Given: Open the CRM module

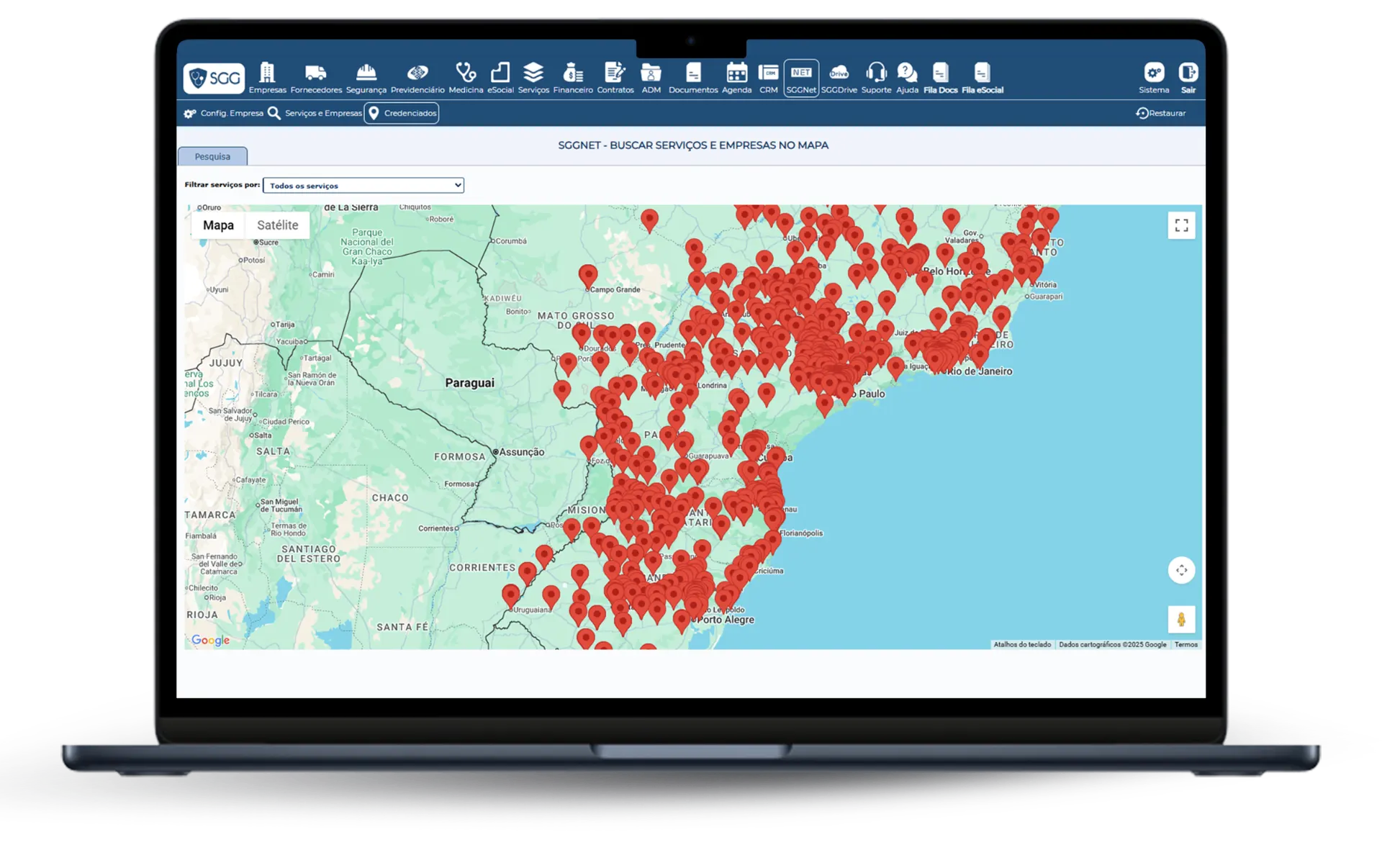Looking at the screenshot, I should coord(769,78).
